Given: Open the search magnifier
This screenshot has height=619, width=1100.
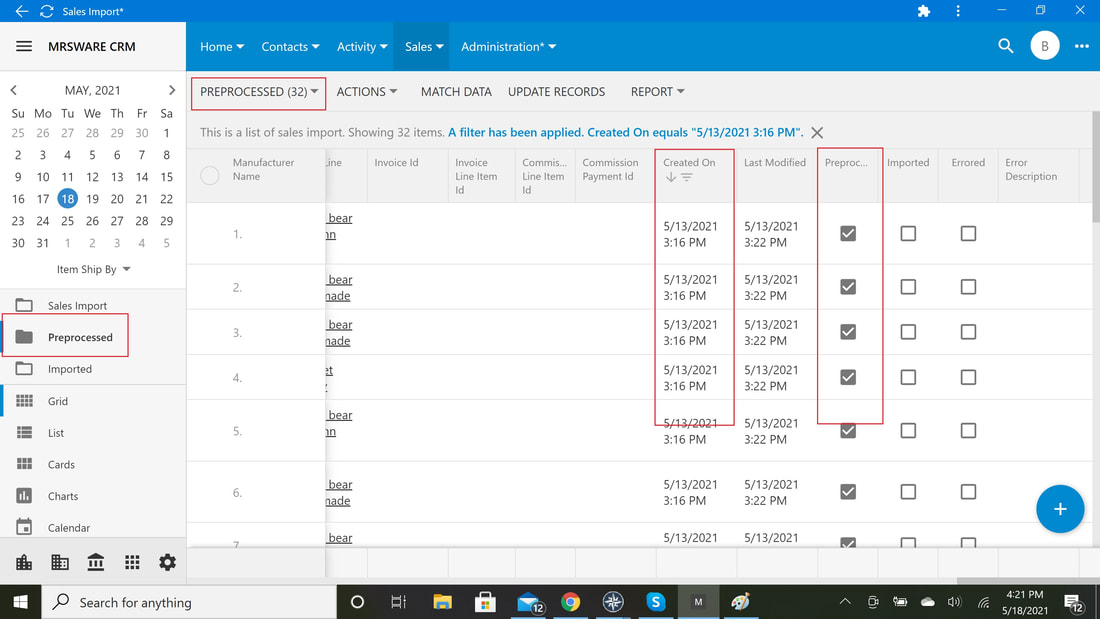Looking at the screenshot, I should pyautogui.click(x=1005, y=46).
